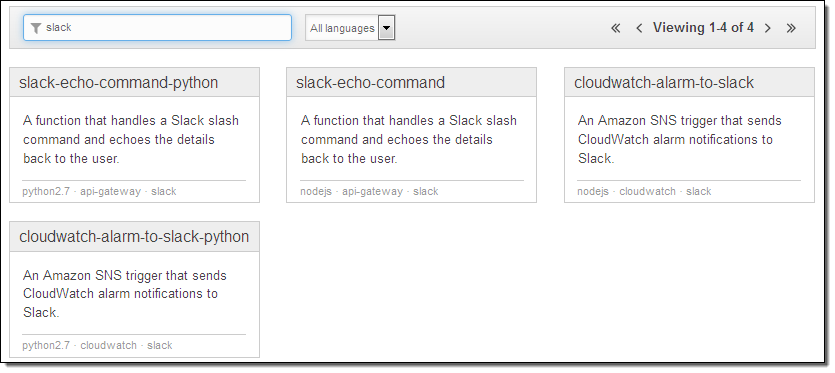Viewport: 835px width, 373px height.
Task: Select the slack-echo-command-python blueprint title
Action: 119,83
